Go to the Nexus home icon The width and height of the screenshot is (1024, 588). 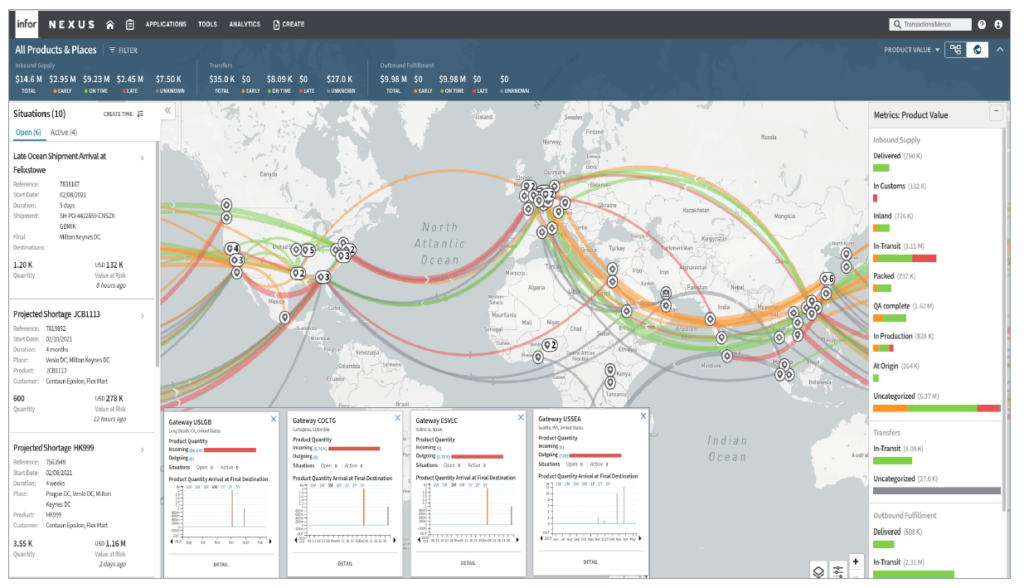click(x=110, y=24)
